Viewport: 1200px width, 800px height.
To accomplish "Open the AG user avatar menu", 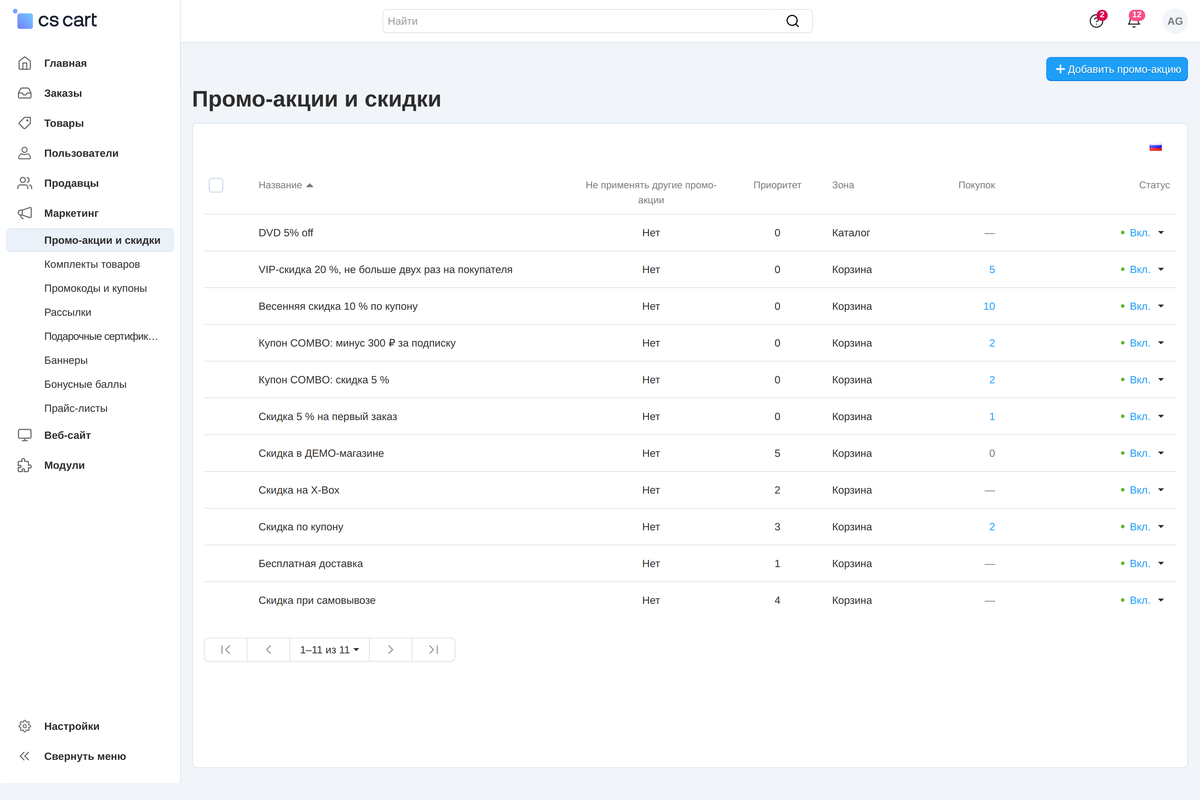I will 1175,21.
